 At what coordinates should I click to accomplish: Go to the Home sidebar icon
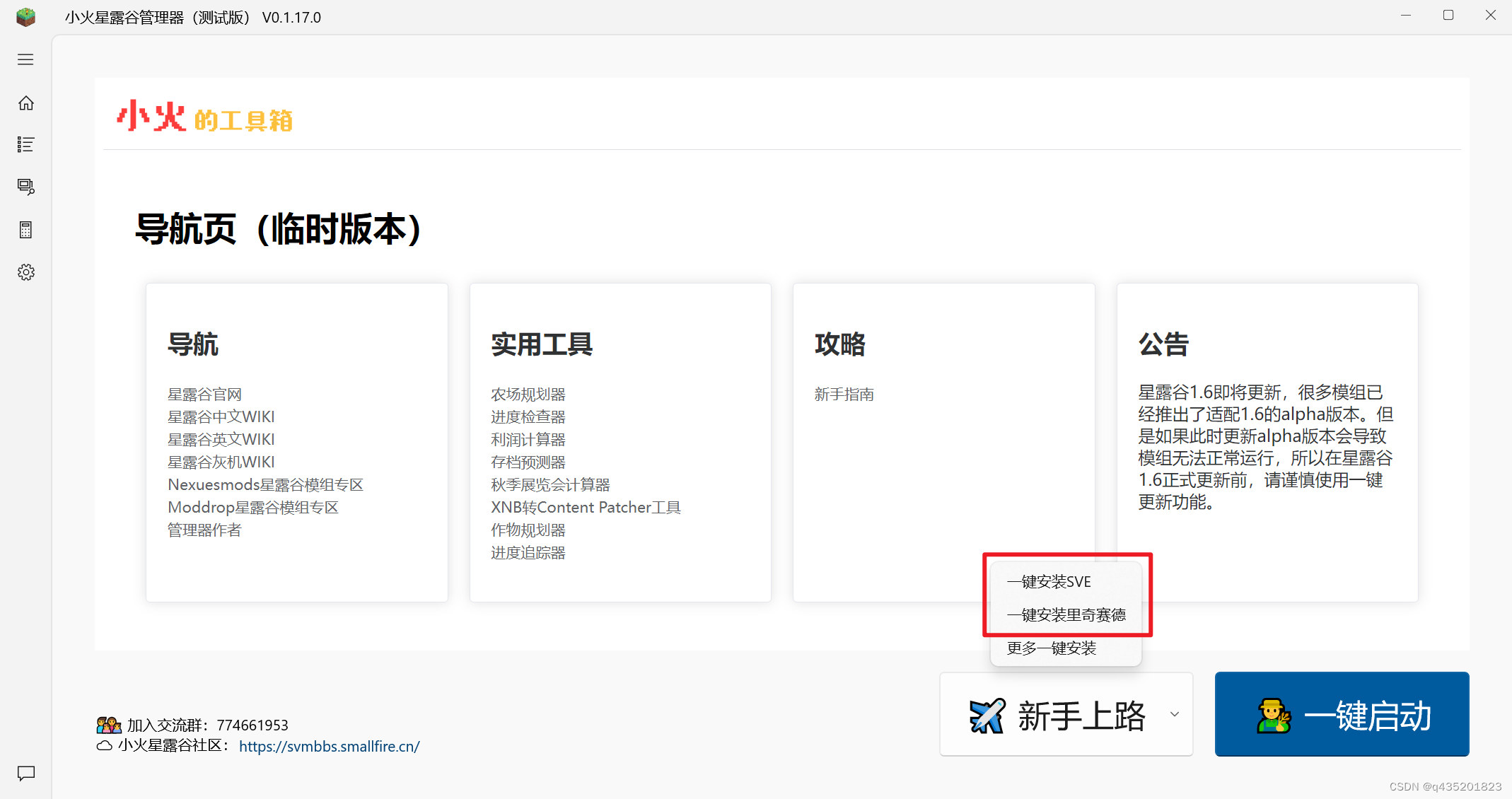point(25,103)
